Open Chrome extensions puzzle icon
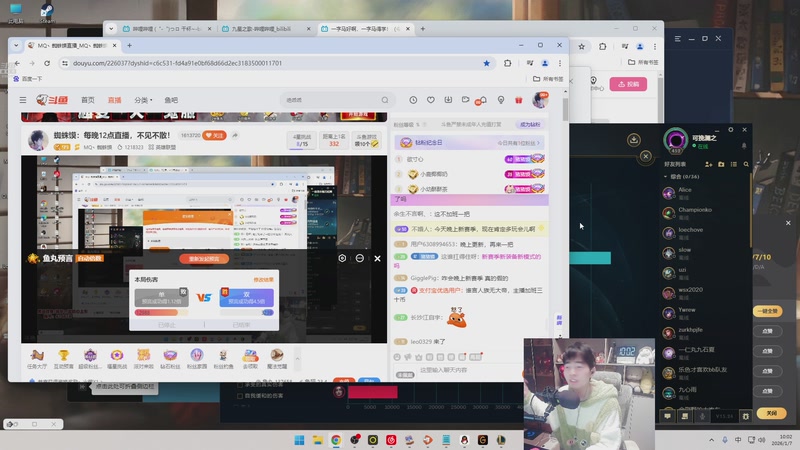This screenshot has height=450, width=800. pos(508,63)
